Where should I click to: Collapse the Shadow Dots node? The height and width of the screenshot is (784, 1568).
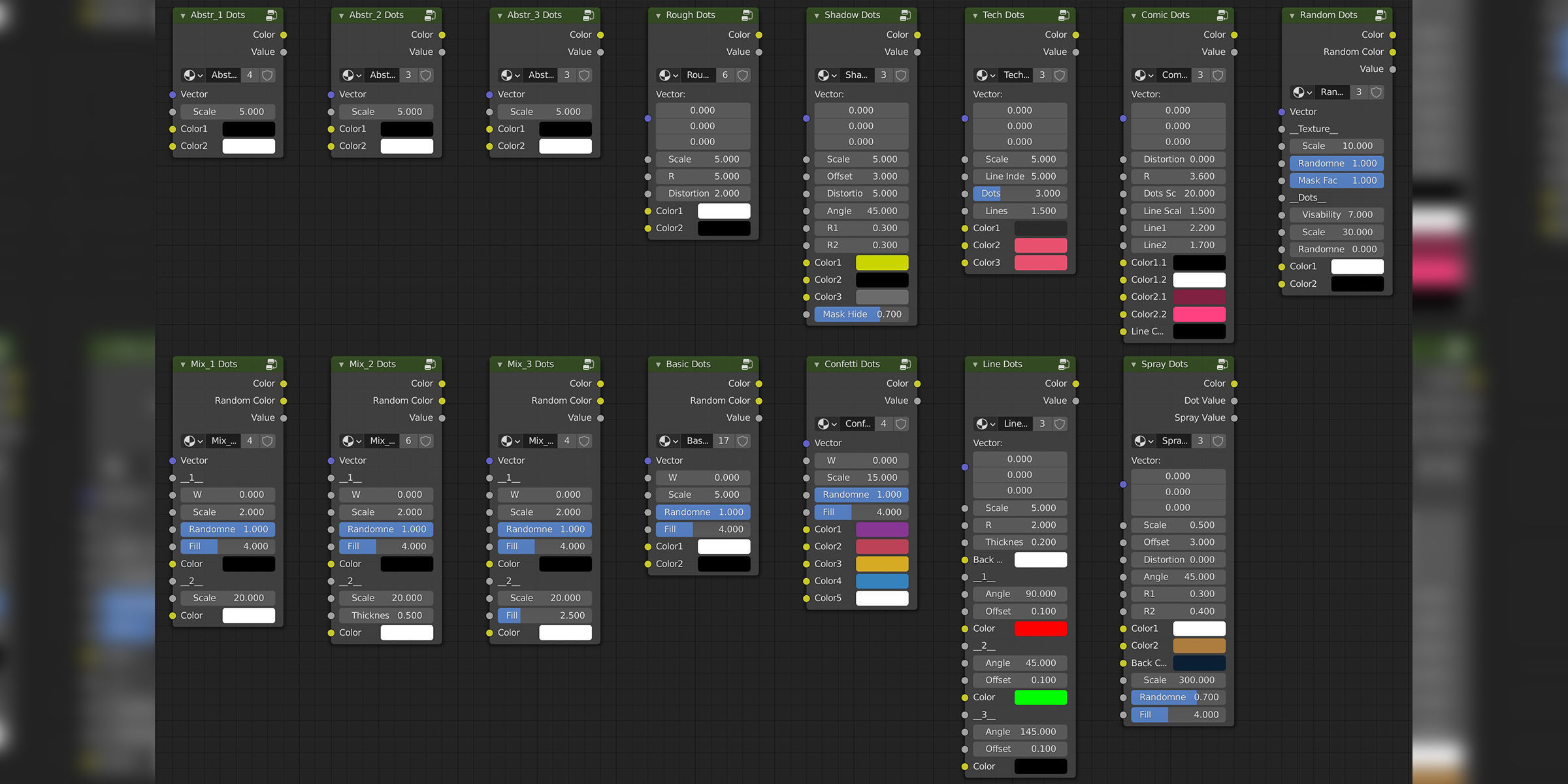point(817,16)
